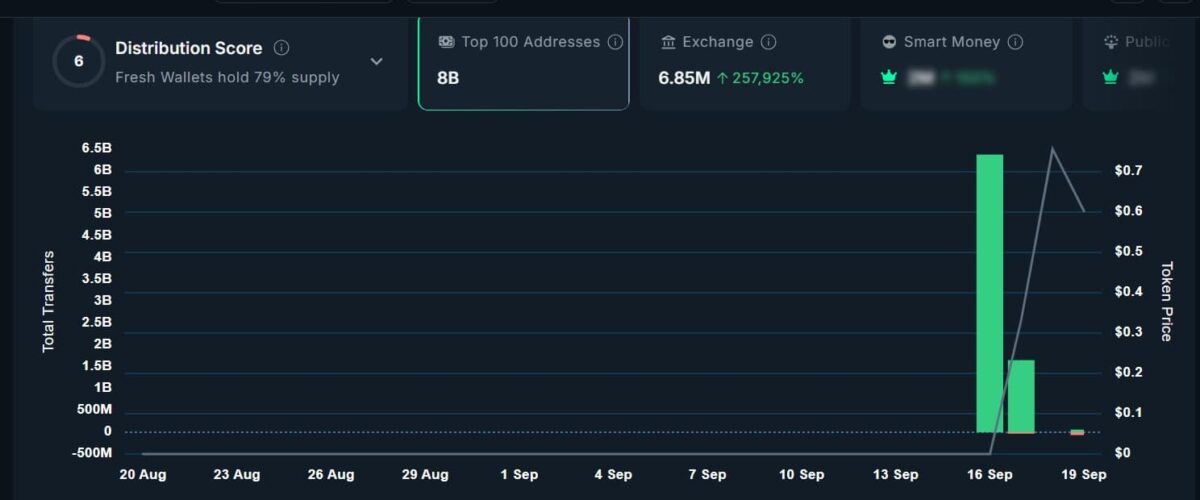1200x500 pixels.
Task: Expand the Distribution Score chevron
Action: click(376, 61)
